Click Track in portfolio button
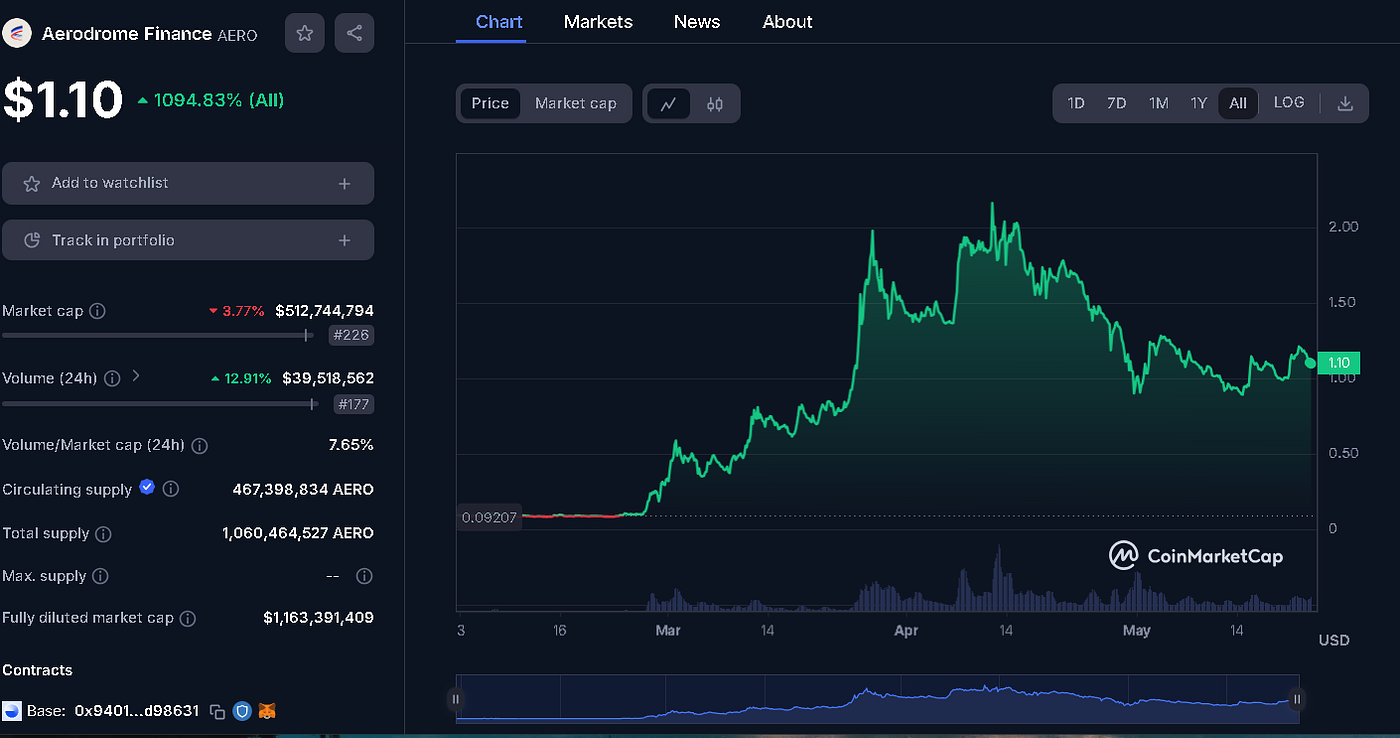Viewport: 1400px width, 738px height. click(x=188, y=240)
